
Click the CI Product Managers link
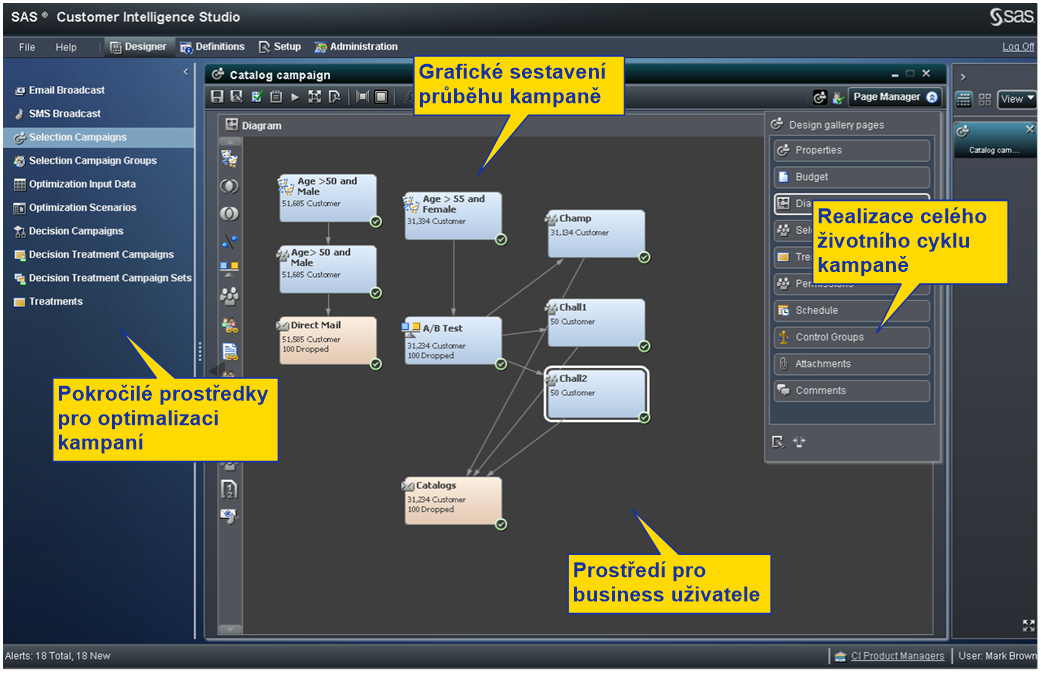[898, 656]
